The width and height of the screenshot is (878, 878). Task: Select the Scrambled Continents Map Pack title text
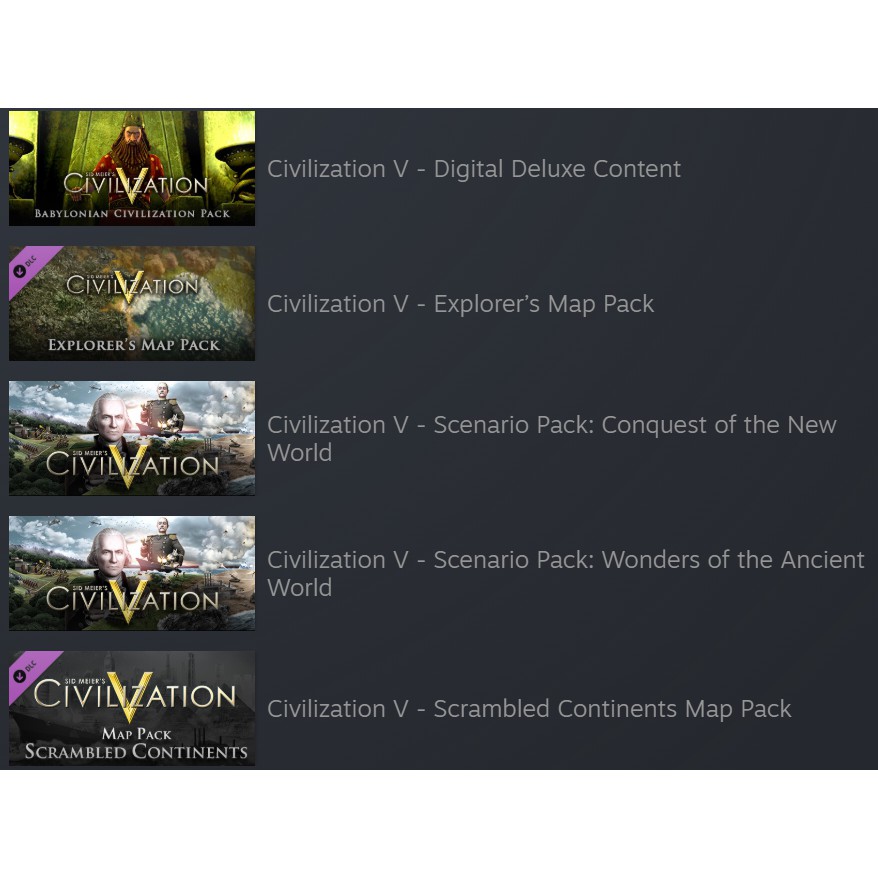529,709
